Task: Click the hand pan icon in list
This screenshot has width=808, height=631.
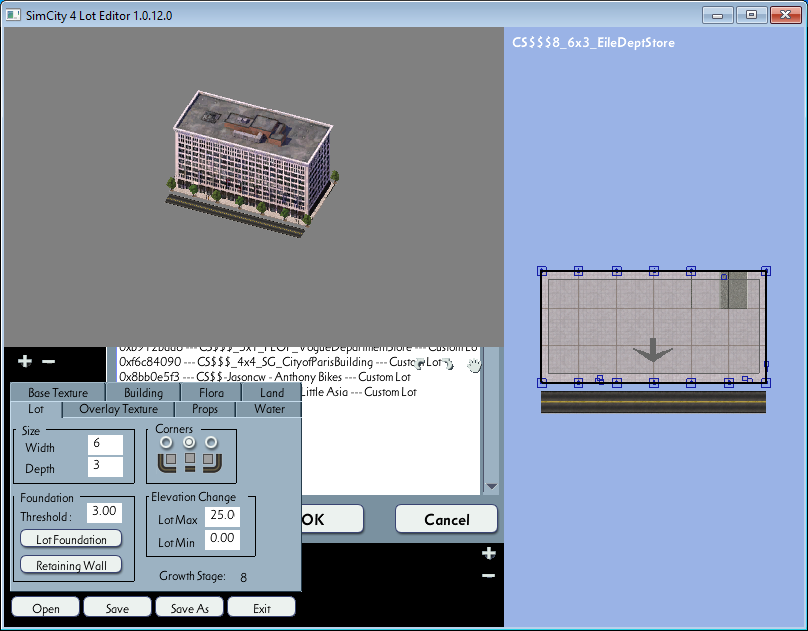Action: point(474,365)
